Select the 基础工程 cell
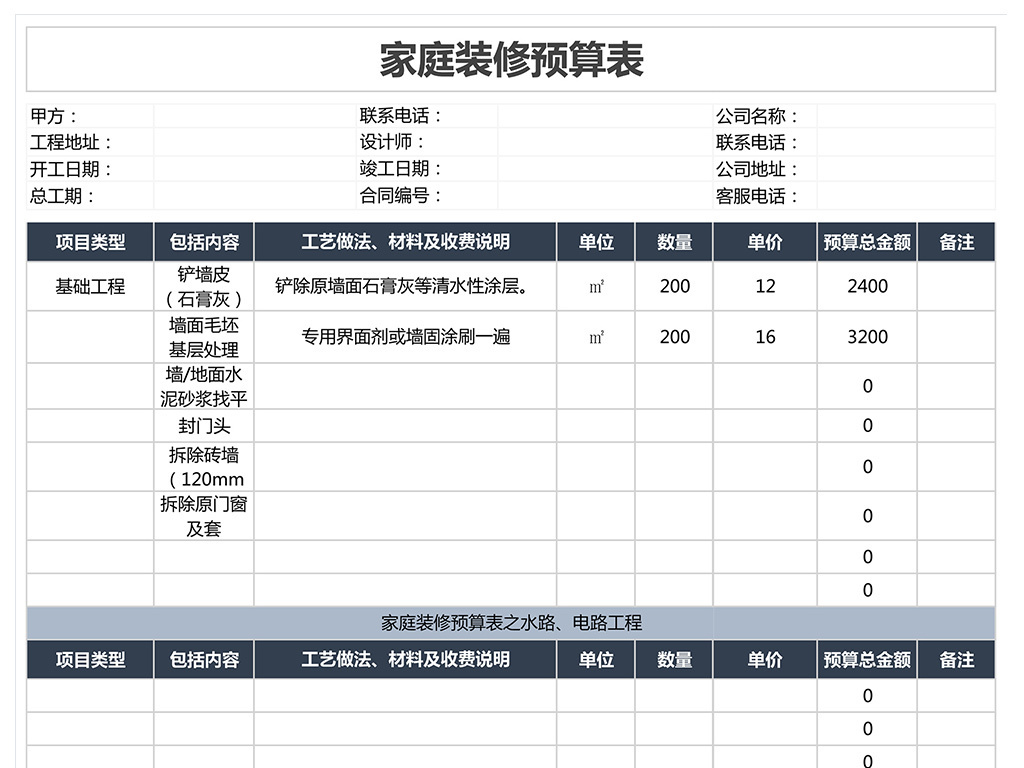This screenshot has height=768, width=1024. [x=90, y=286]
